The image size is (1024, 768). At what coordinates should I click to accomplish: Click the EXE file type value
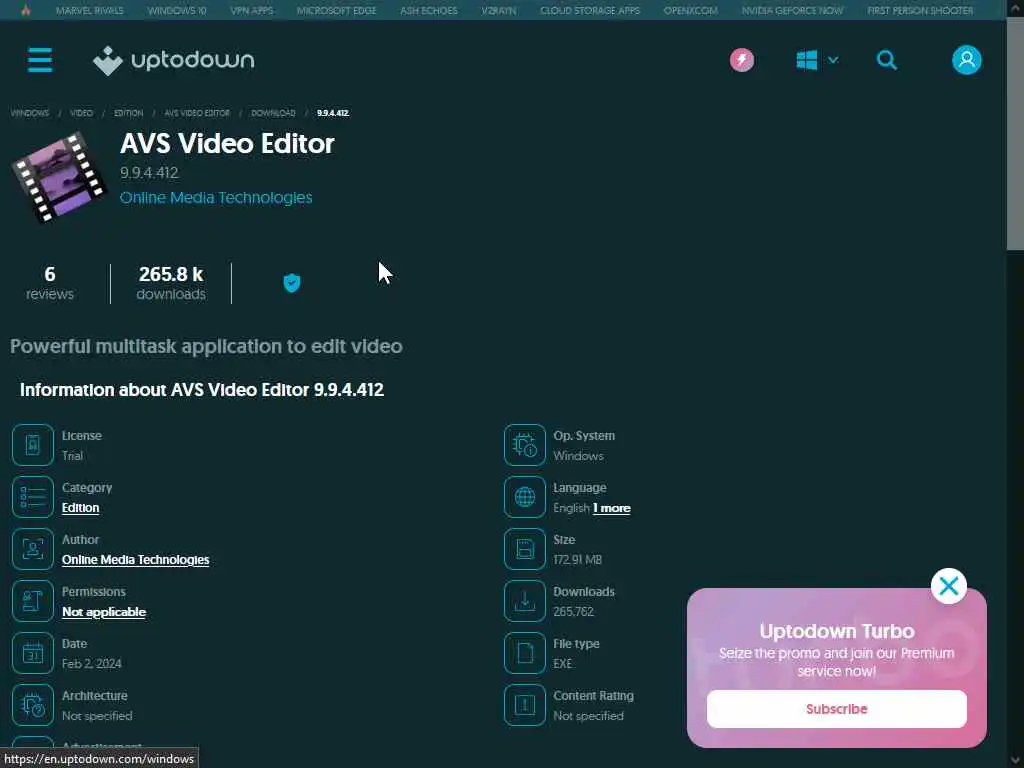click(x=563, y=664)
